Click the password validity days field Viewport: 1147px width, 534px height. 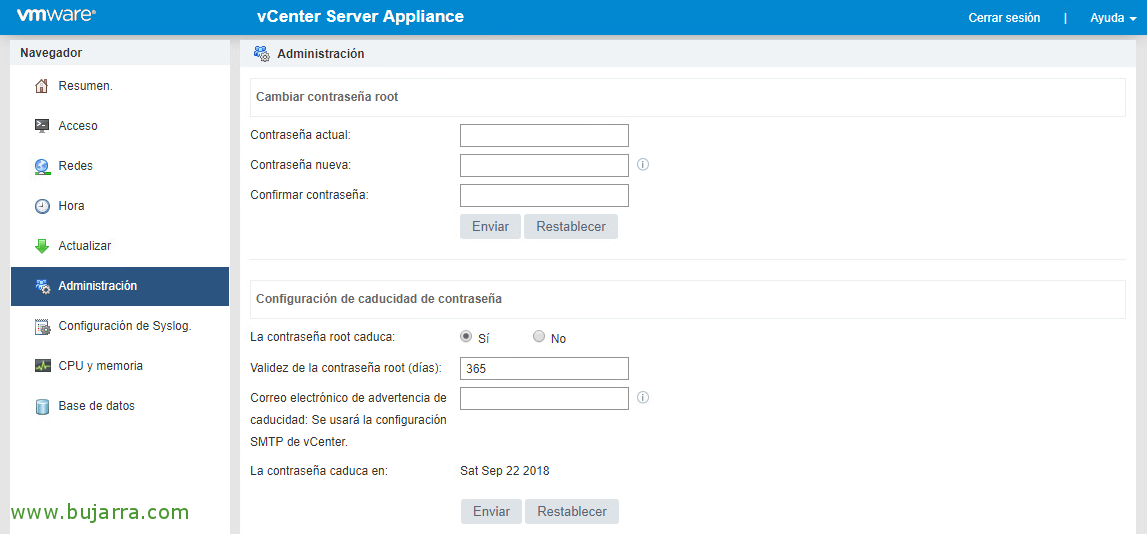click(544, 369)
